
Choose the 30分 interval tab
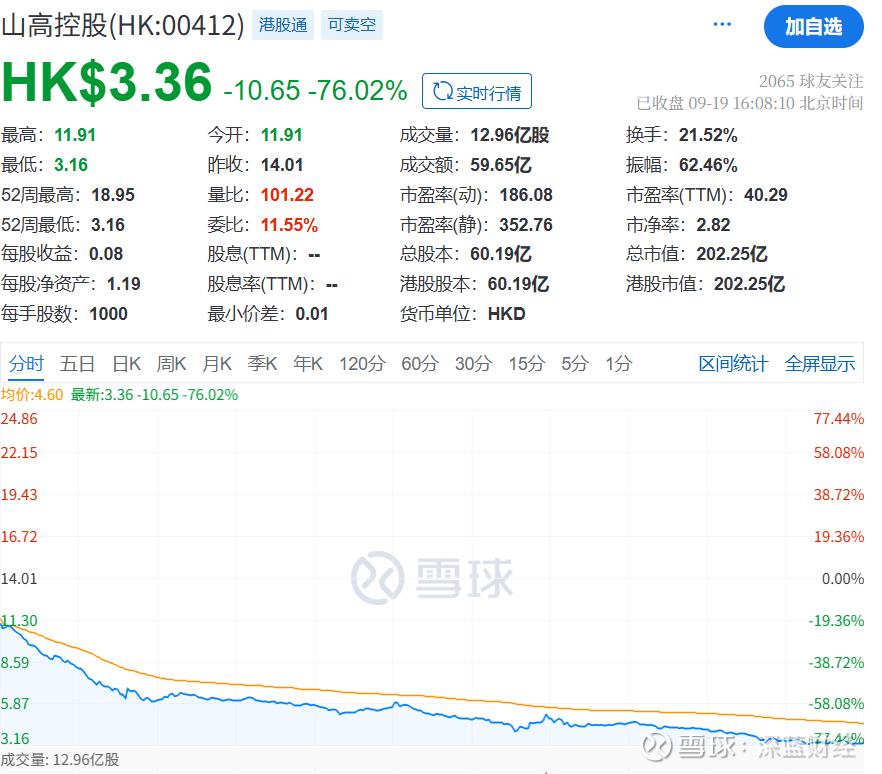[474, 364]
